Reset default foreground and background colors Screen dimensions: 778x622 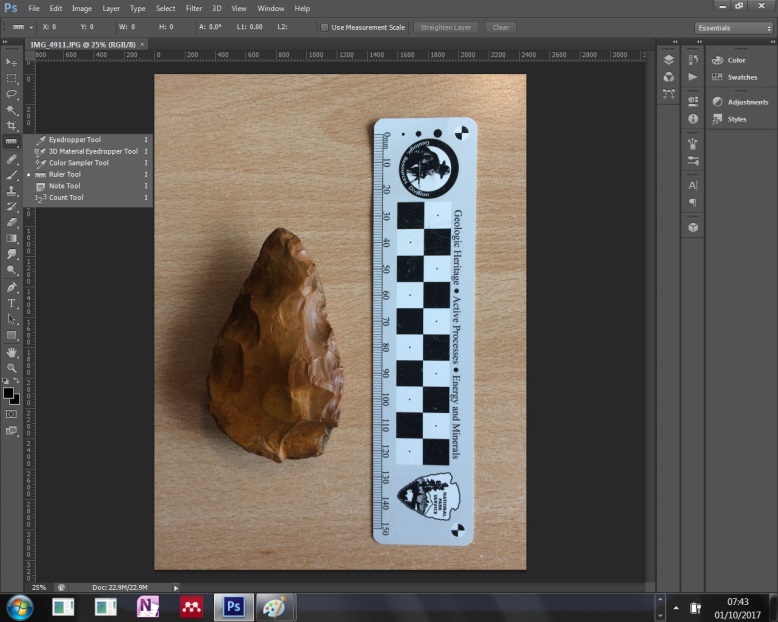(5, 381)
